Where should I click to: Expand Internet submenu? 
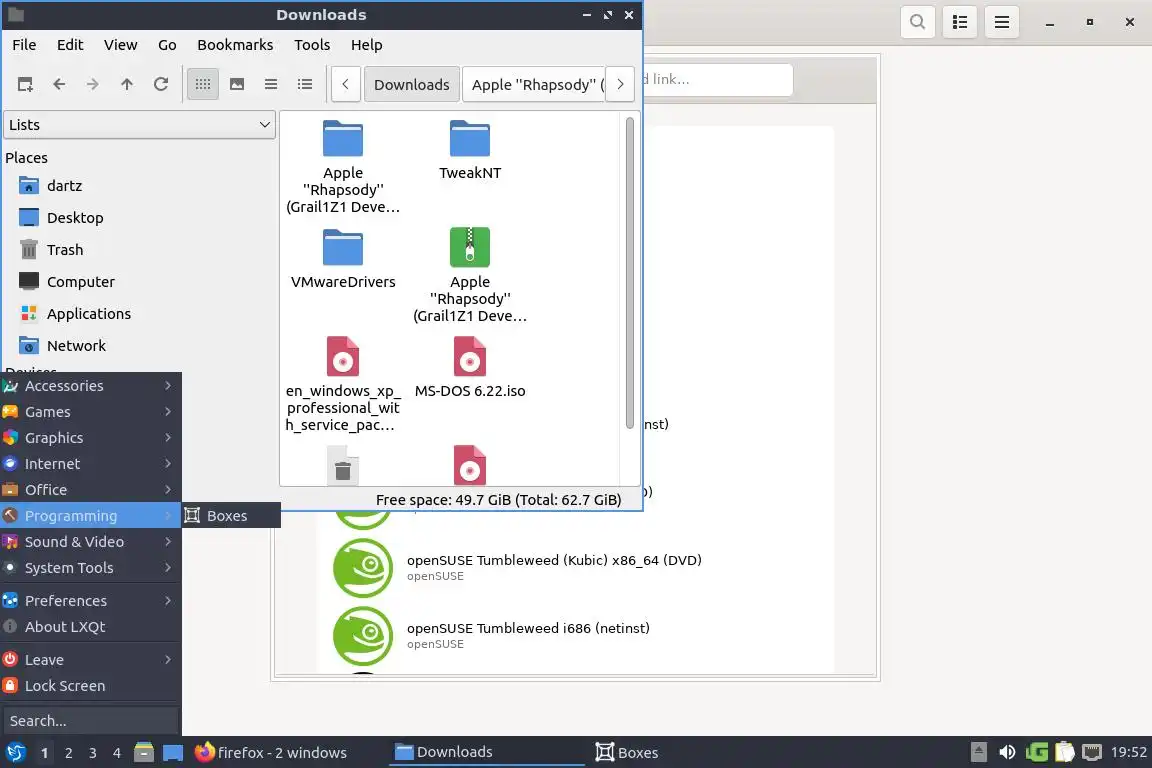click(x=90, y=464)
